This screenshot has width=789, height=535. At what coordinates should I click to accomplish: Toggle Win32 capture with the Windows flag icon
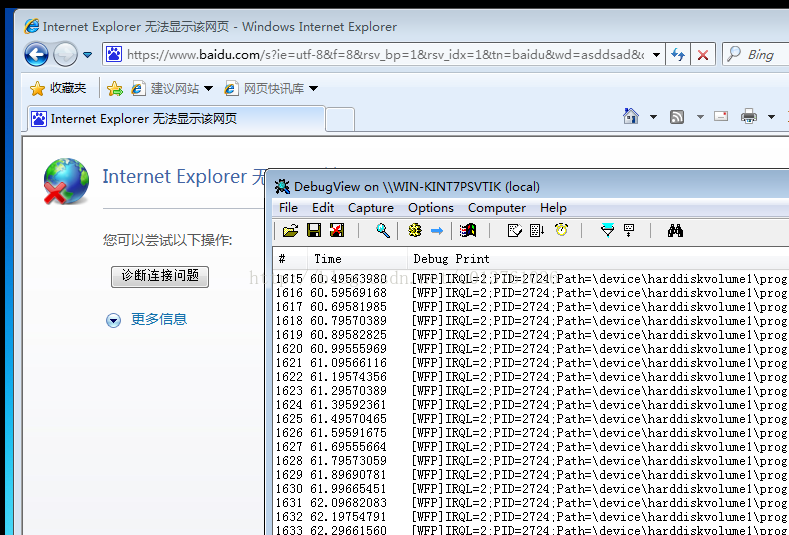[468, 231]
